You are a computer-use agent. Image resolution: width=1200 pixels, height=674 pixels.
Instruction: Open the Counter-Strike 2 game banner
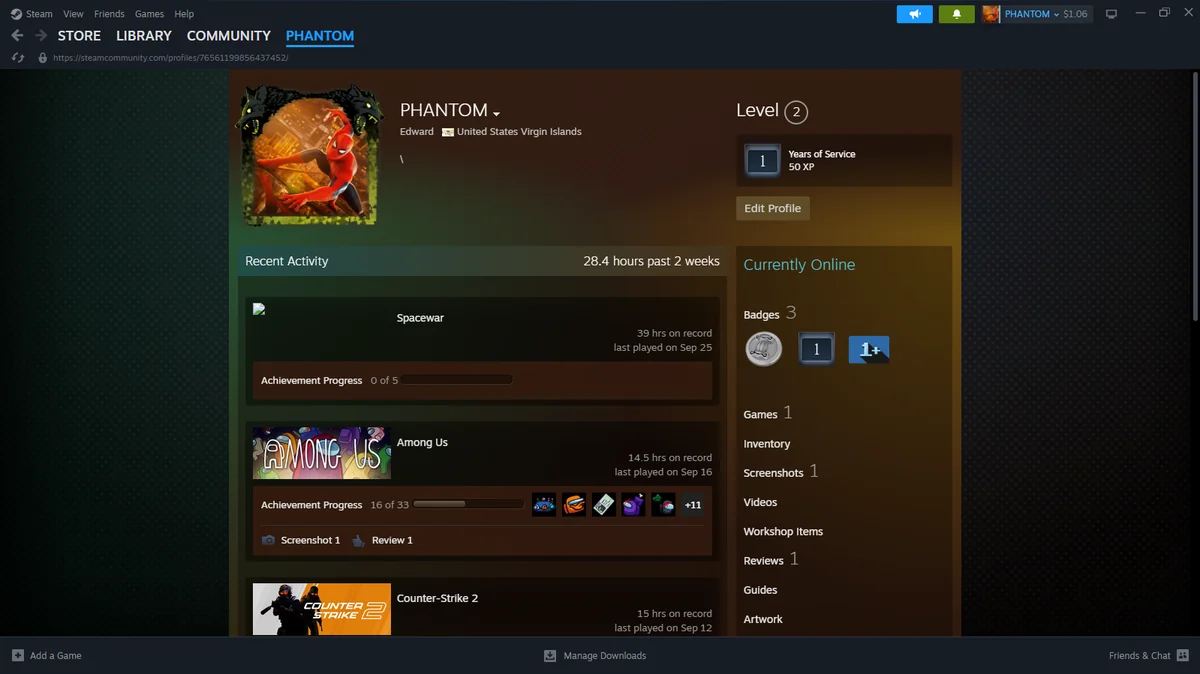pos(322,609)
